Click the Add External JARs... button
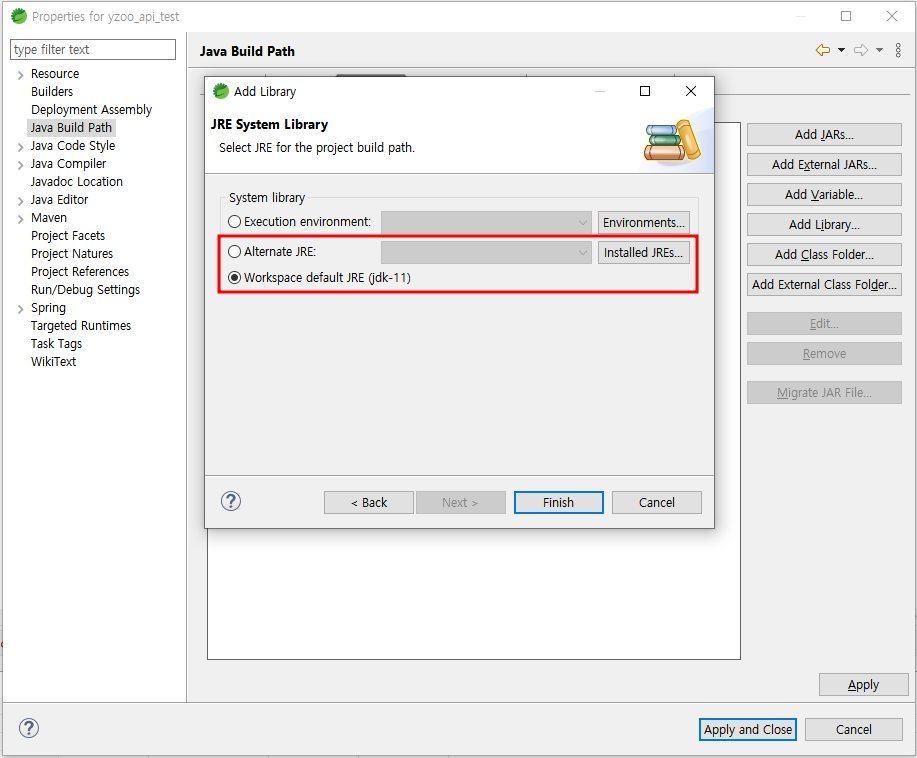This screenshot has width=917, height=758. (824, 164)
